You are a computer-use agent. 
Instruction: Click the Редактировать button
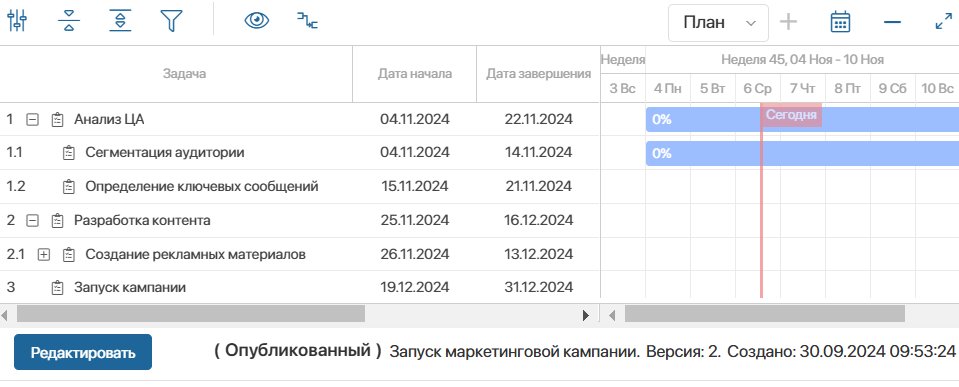(83, 352)
